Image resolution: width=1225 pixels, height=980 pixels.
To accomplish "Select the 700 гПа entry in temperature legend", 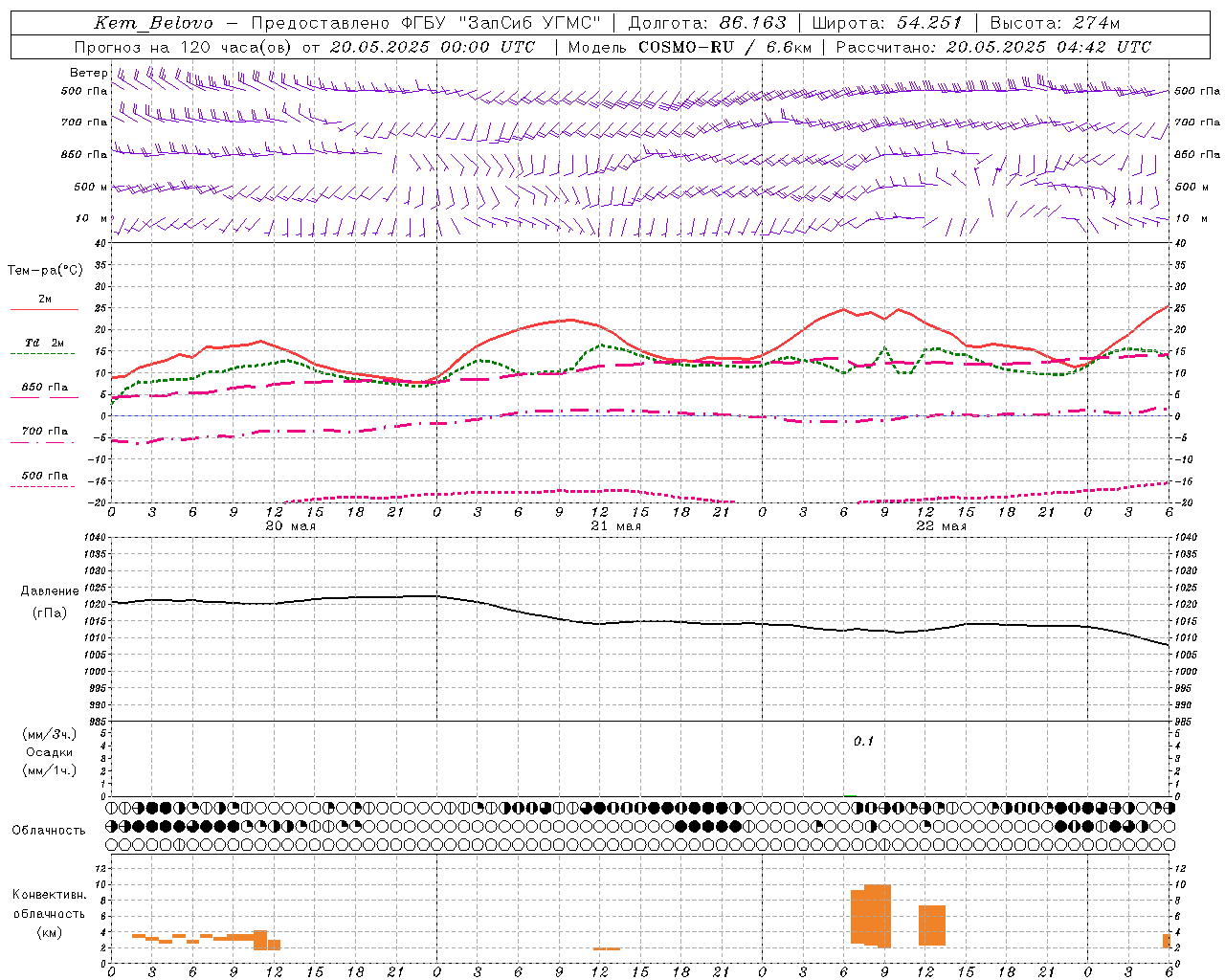I will pyautogui.click(x=44, y=431).
